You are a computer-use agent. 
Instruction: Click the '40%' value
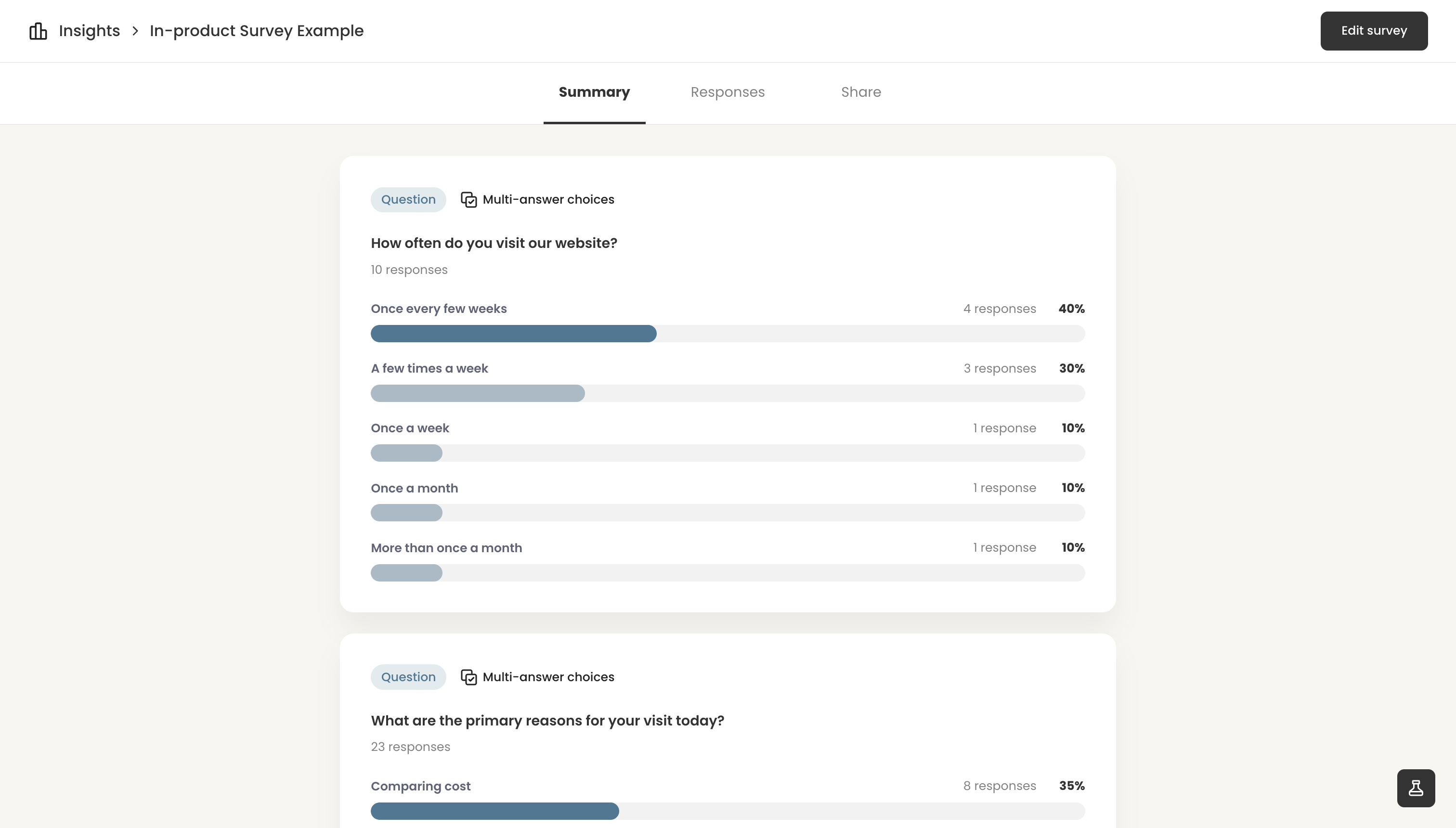[x=1071, y=308]
